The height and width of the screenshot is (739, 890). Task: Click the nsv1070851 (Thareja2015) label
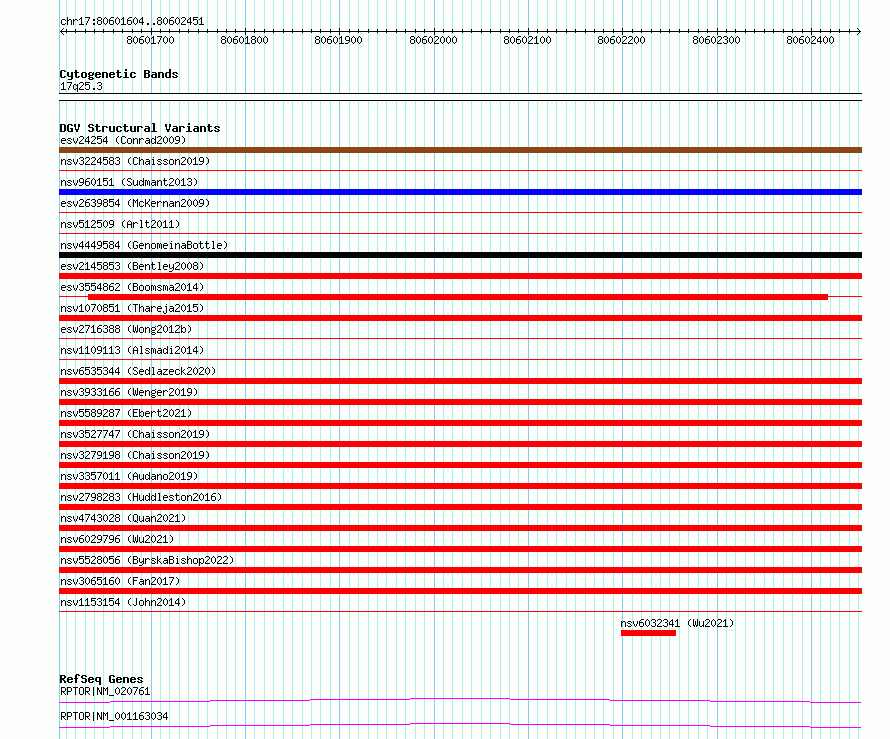(132, 308)
